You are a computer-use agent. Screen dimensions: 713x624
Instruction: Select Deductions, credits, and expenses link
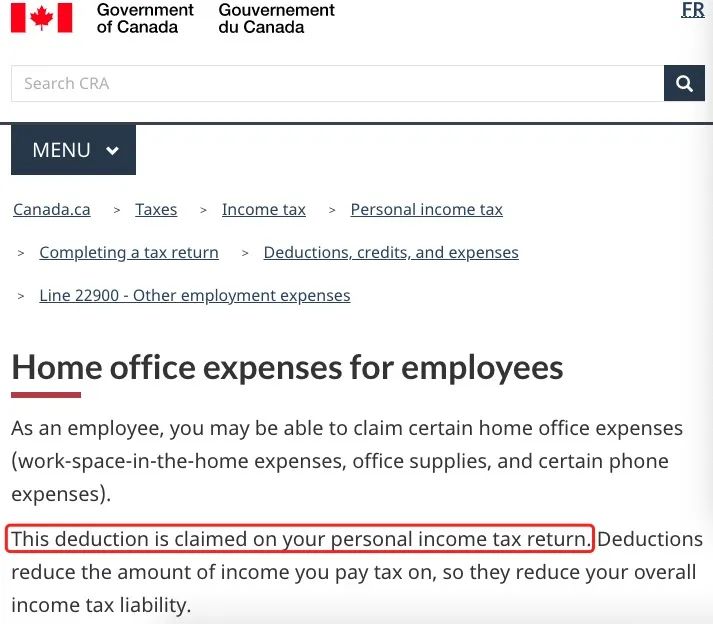point(391,252)
